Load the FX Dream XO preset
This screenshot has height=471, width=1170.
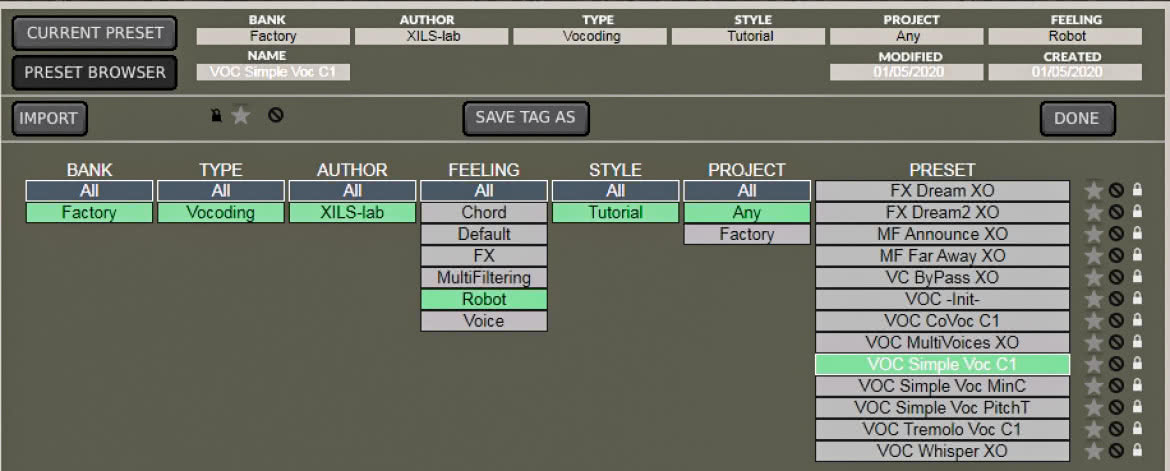point(942,191)
